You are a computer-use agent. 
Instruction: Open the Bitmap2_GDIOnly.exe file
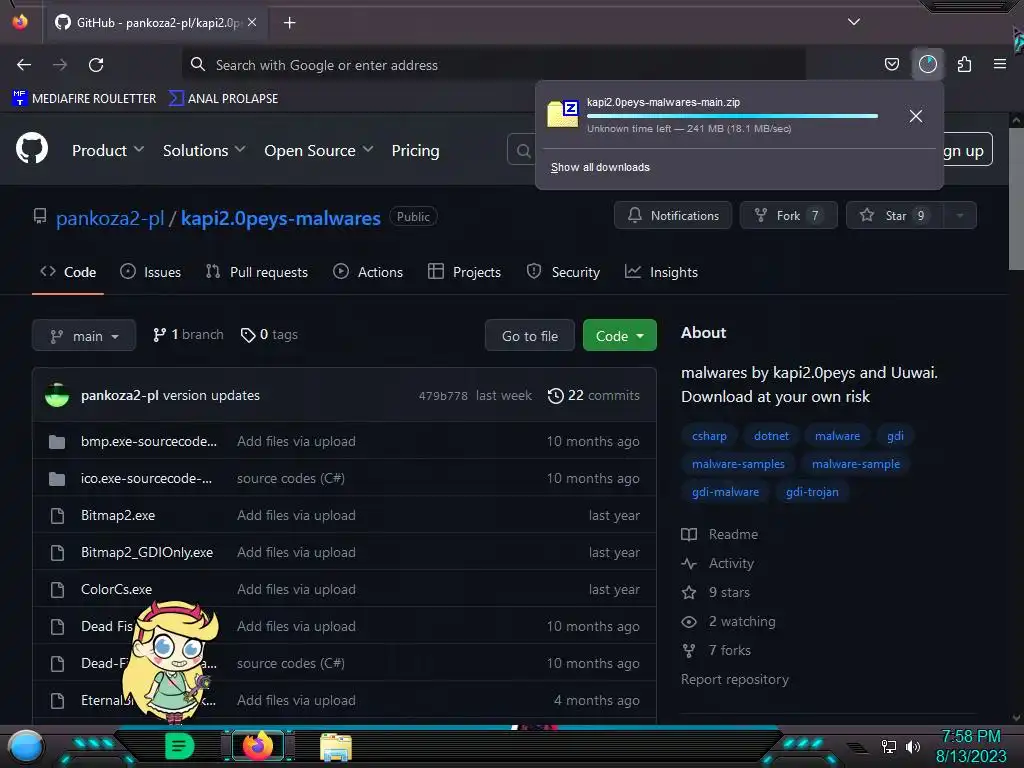pyautogui.click(x=147, y=552)
